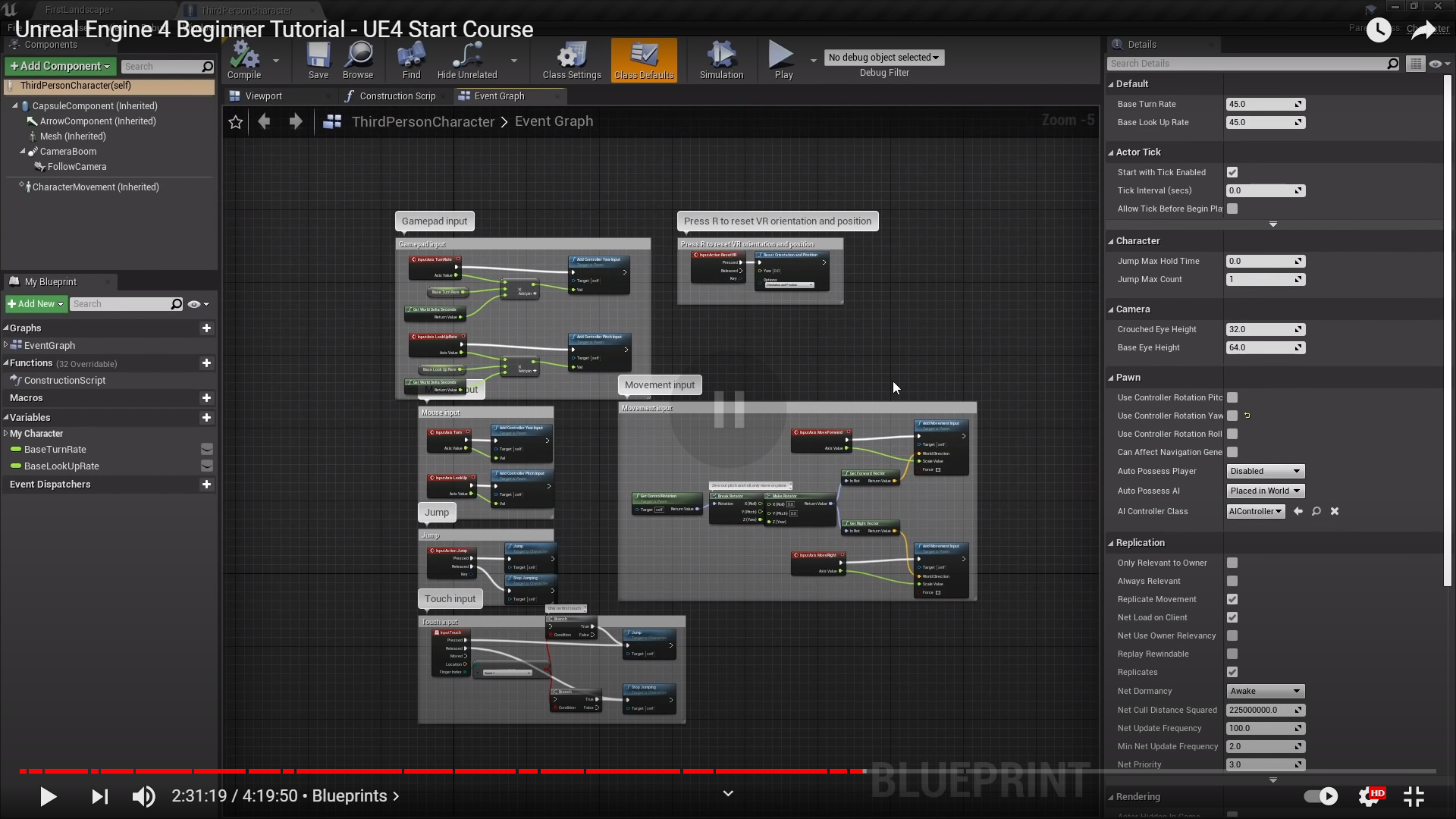Bookmark graph with the star icon
The width and height of the screenshot is (1456, 819).
tap(236, 122)
